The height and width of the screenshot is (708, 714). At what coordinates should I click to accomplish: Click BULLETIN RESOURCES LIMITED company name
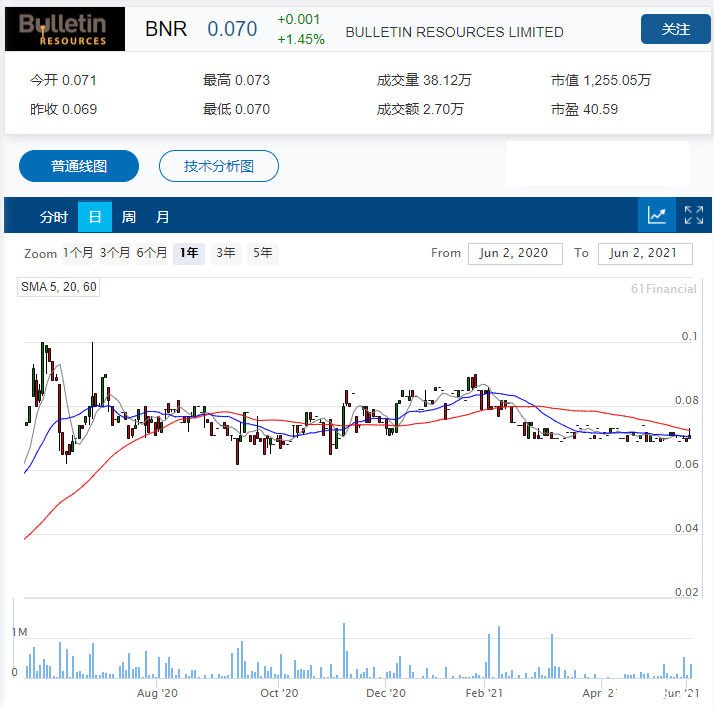point(454,32)
